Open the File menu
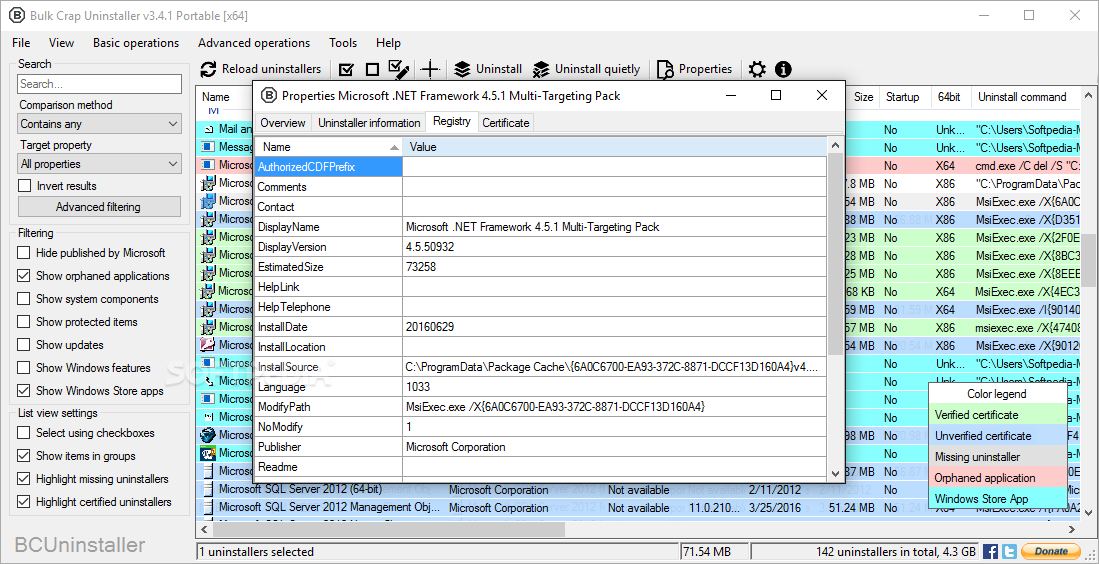The width and height of the screenshot is (1099, 564). [21, 43]
